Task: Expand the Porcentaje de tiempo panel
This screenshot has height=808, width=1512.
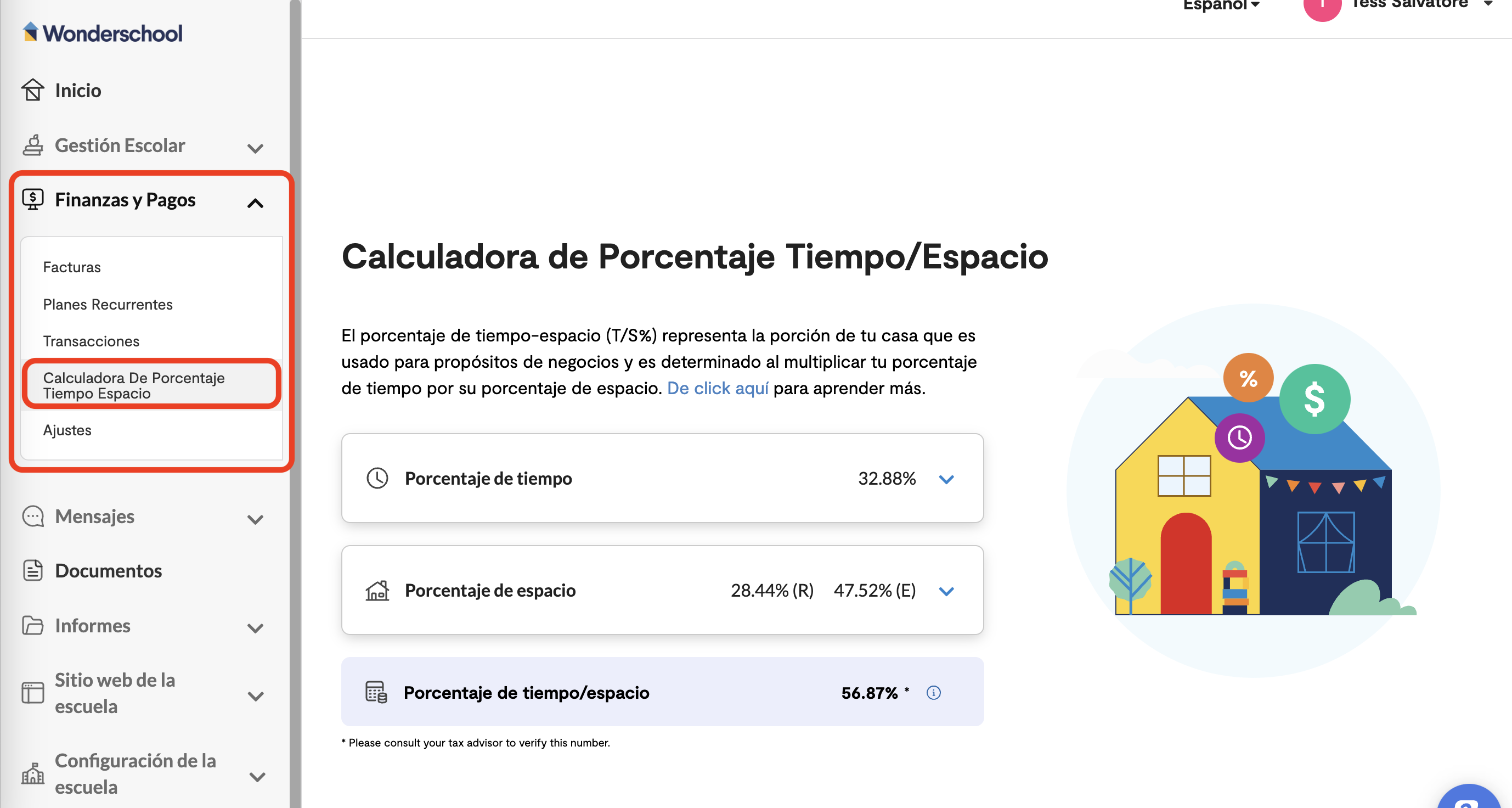Action: tap(946, 479)
